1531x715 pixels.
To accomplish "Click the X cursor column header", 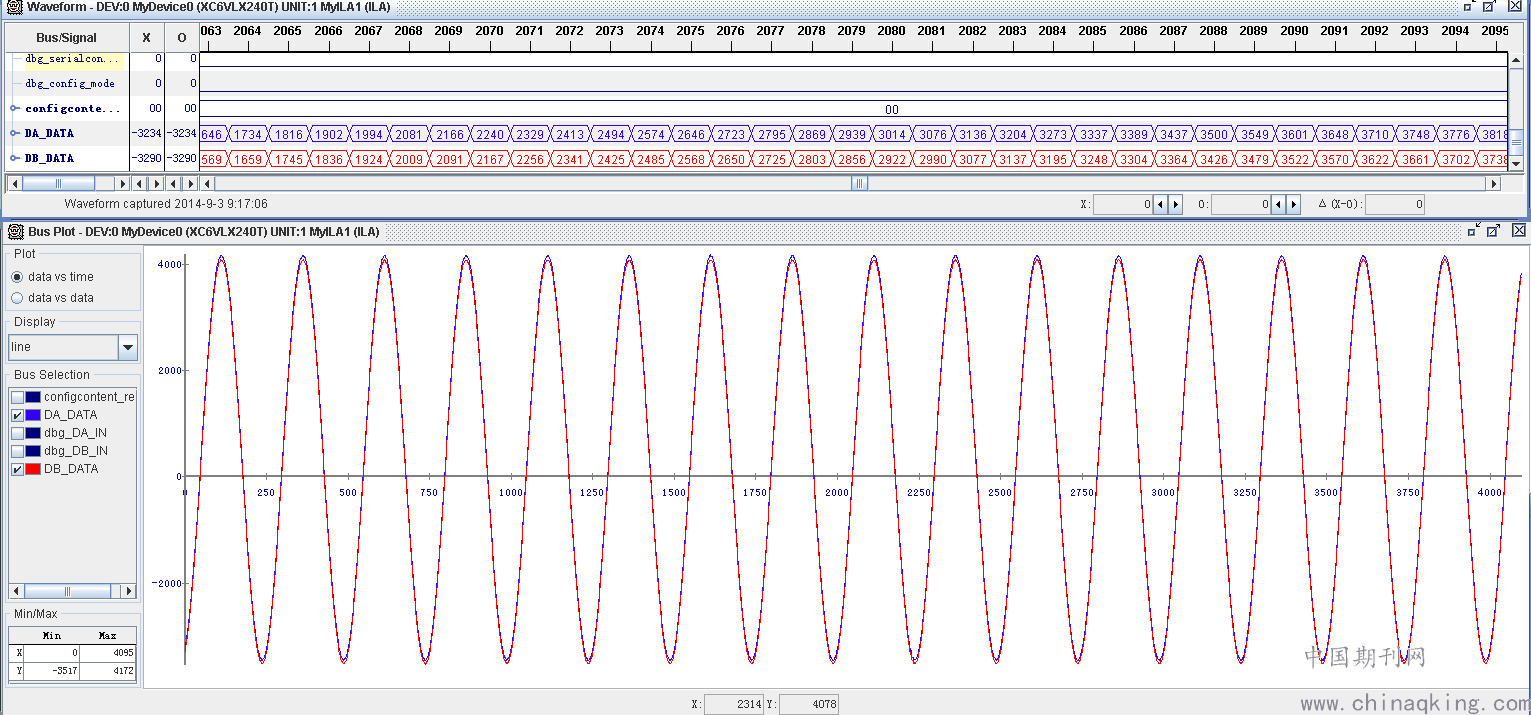I will pos(147,38).
